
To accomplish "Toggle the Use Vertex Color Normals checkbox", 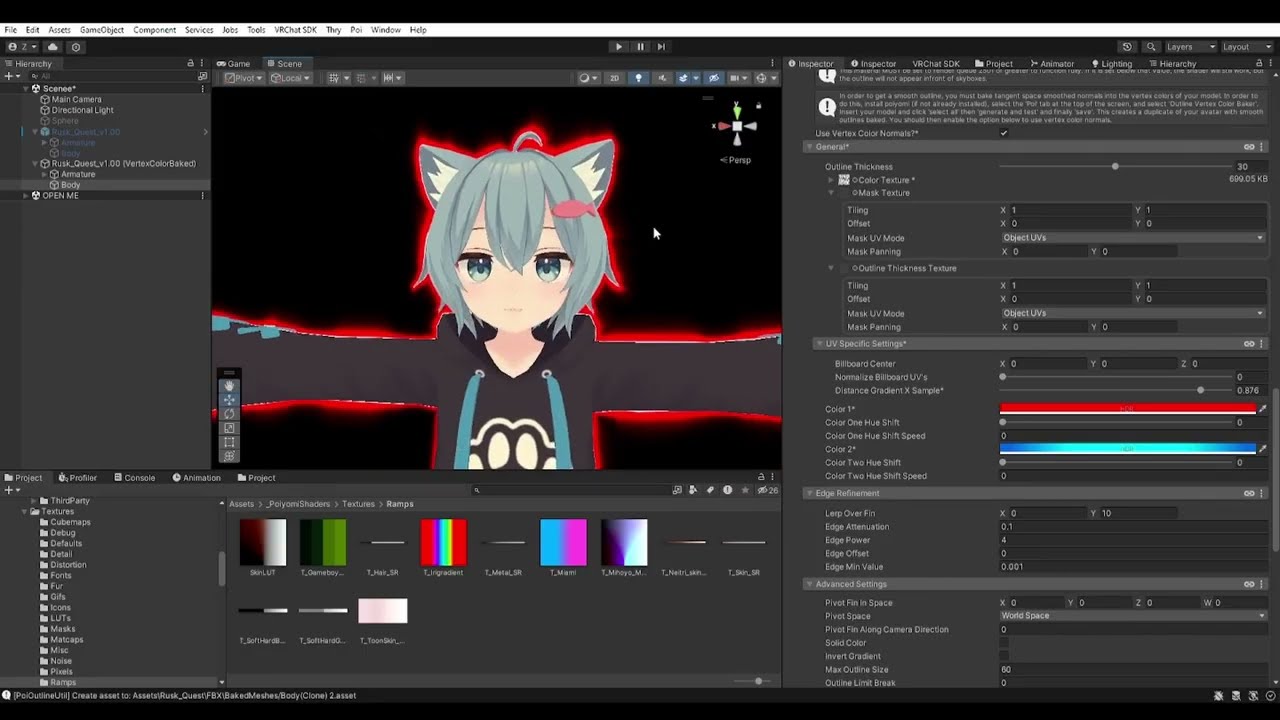I will [x=1004, y=133].
